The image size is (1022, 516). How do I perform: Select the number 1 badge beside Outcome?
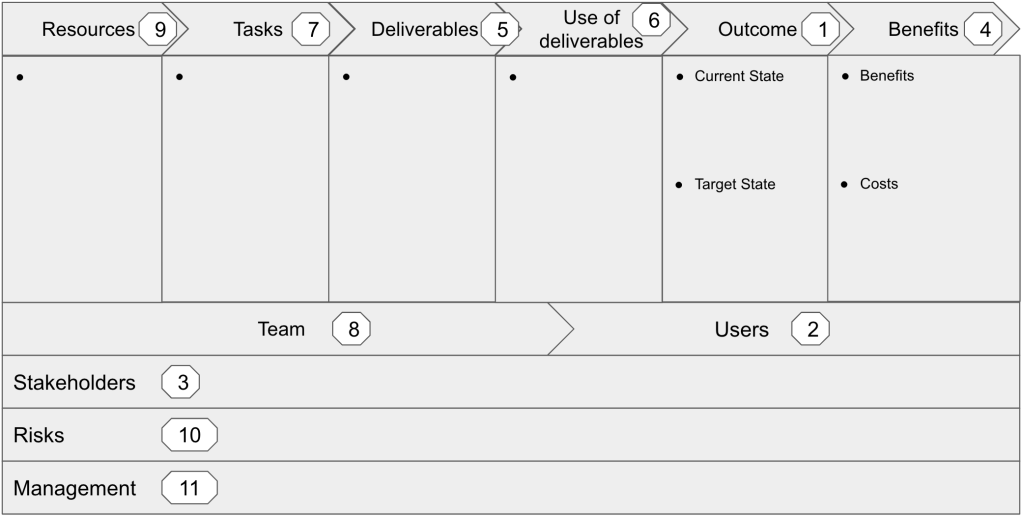(821, 30)
